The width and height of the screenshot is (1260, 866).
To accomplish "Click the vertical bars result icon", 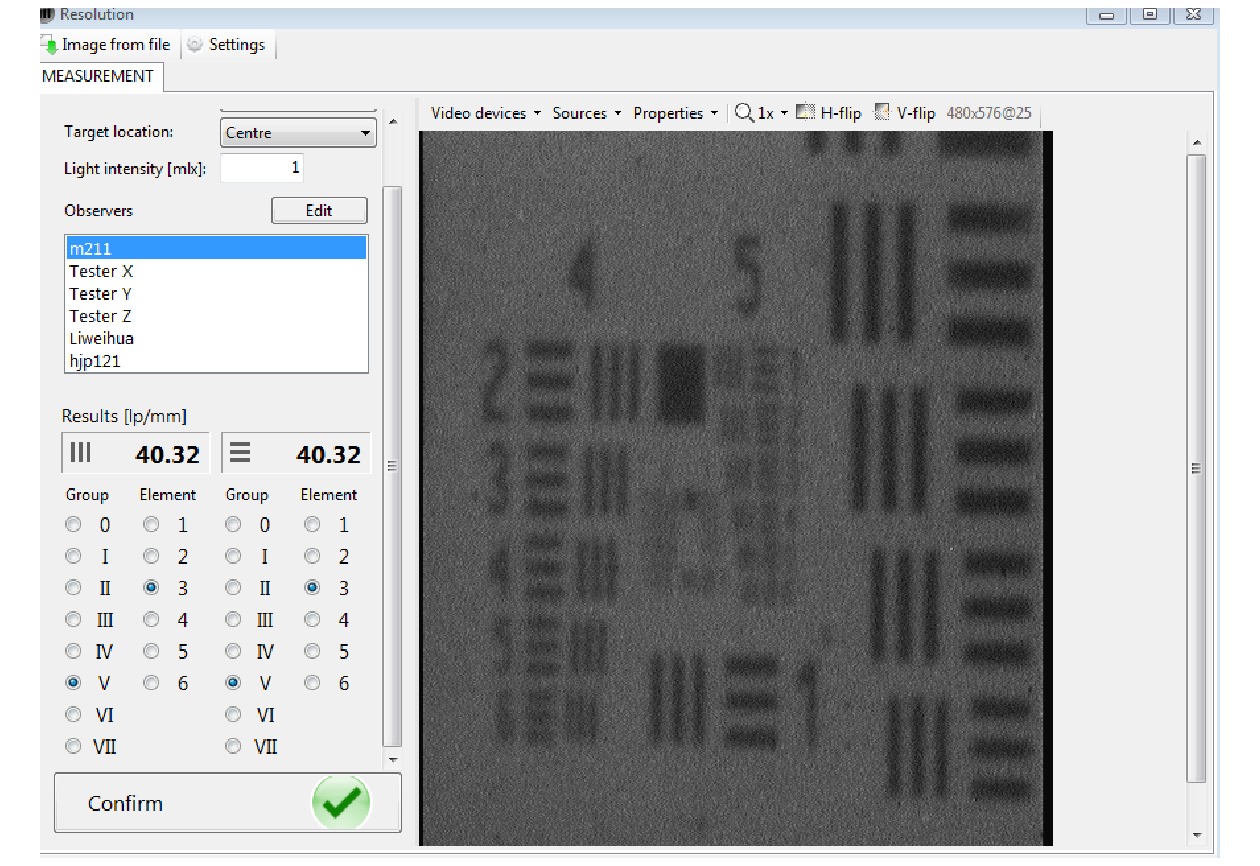I will click(80, 453).
